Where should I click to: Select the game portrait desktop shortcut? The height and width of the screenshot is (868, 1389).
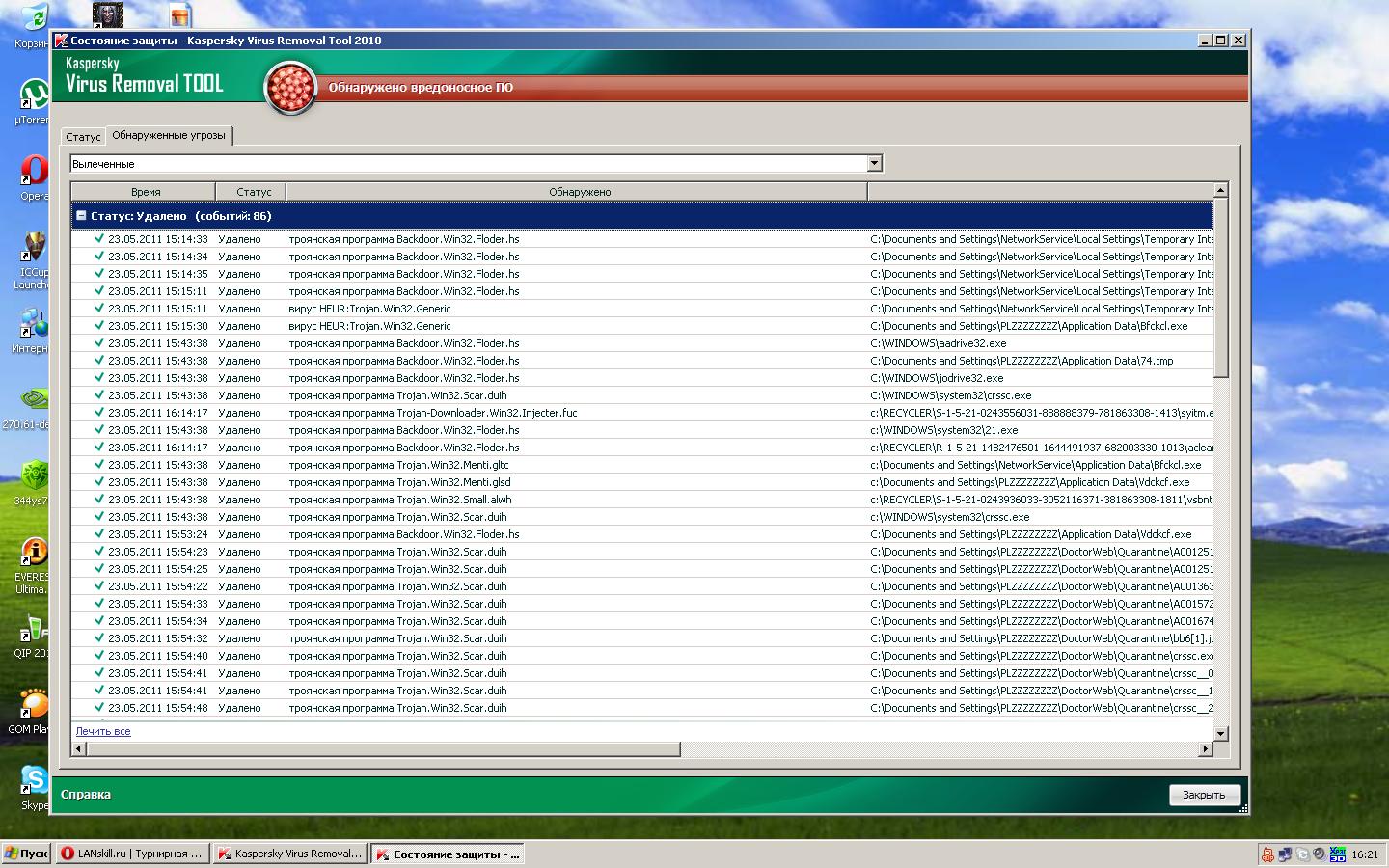point(107,15)
